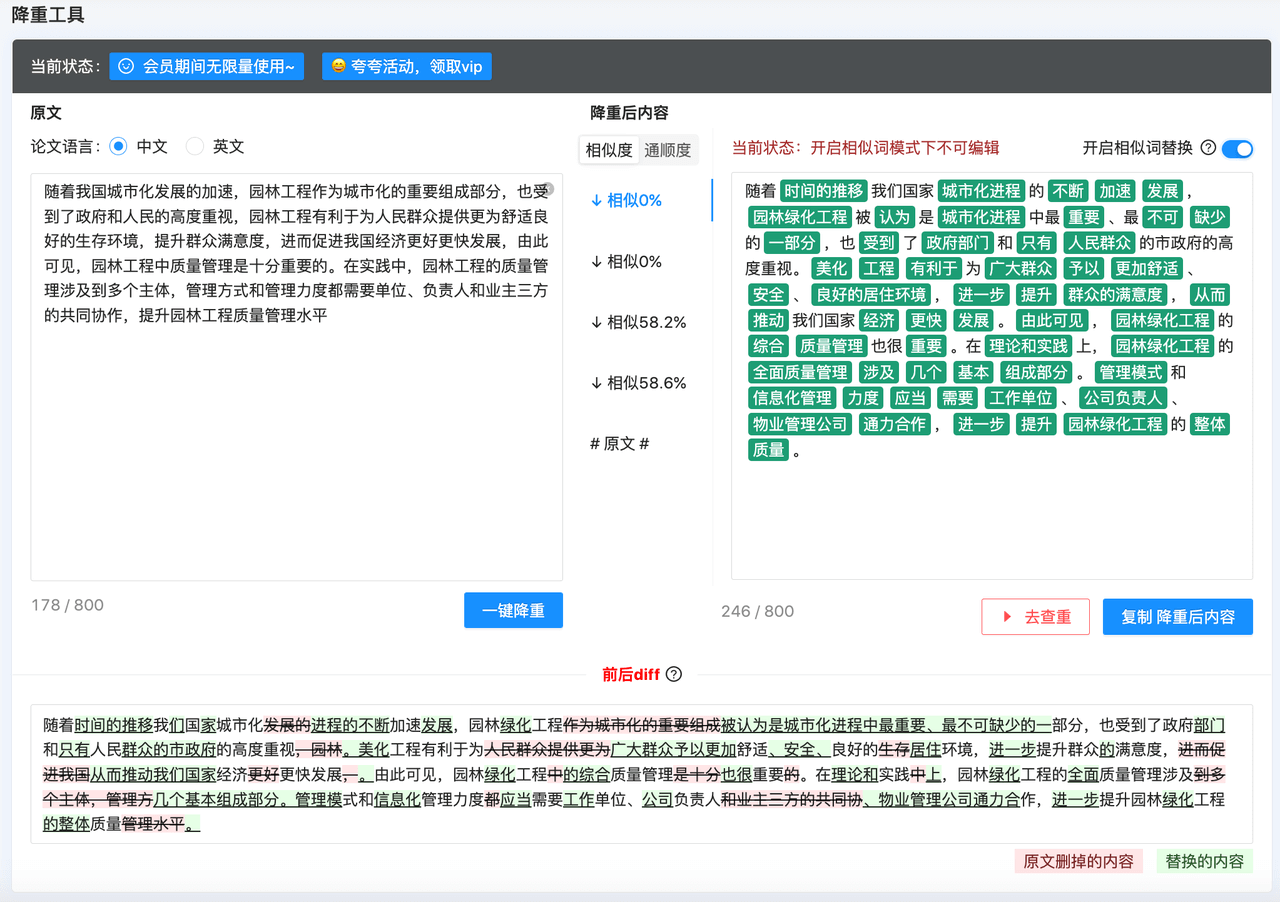Select the 相似58.2% result version
The image size is (1280, 902).
click(x=638, y=322)
